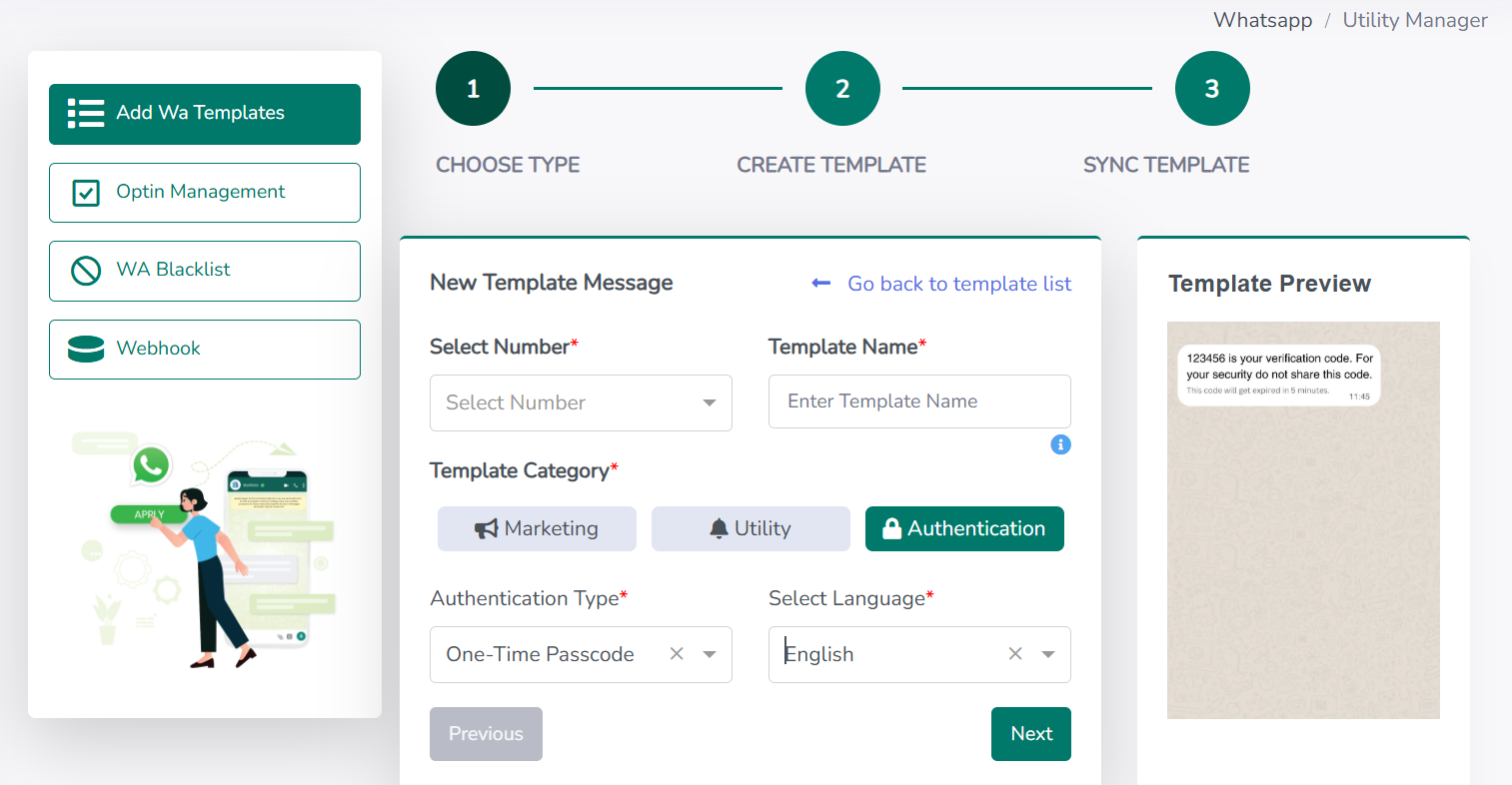Choose the Marketing template category
Viewport: 1512px width, 785px height.
(537, 528)
